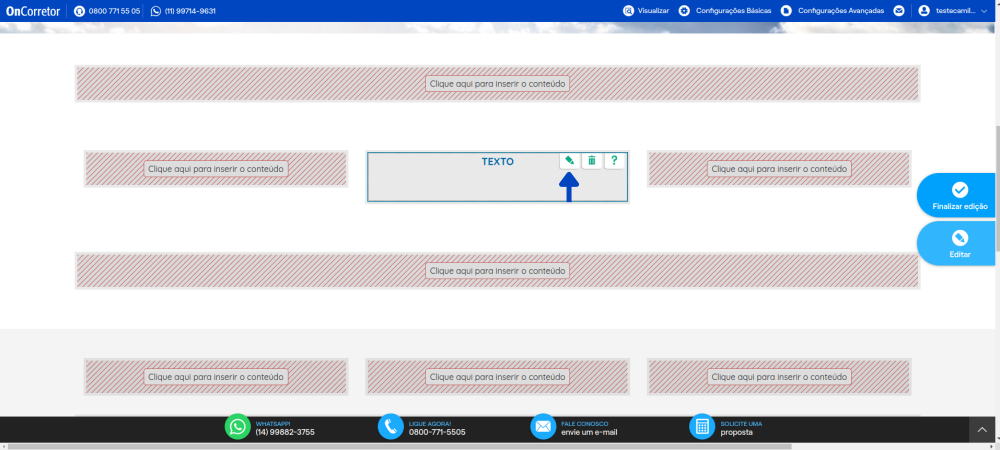Screen dimensions: 1000x450
Task: Insert content in placeholder right of TEXTO
Action: click(x=779, y=169)
